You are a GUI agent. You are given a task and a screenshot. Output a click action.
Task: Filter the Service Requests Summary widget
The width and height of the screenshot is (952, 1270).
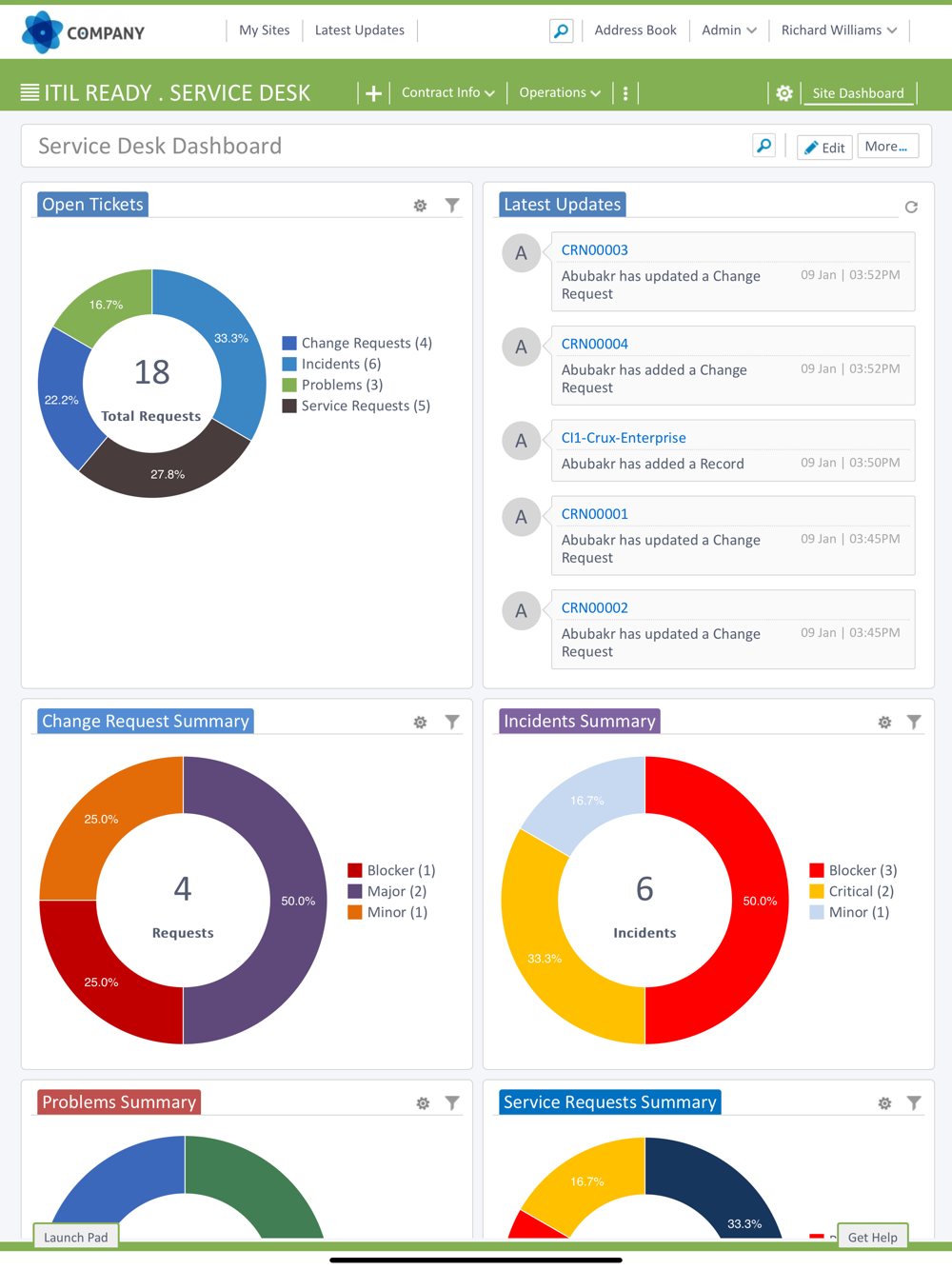(x=914, y=1102)
